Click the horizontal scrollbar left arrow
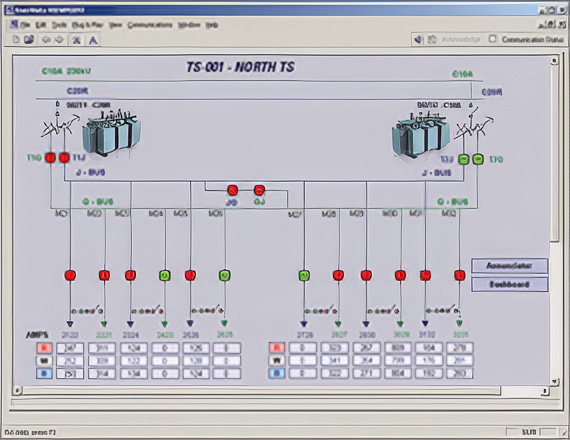The image size is (570, 440). click(x=17, y=391)
